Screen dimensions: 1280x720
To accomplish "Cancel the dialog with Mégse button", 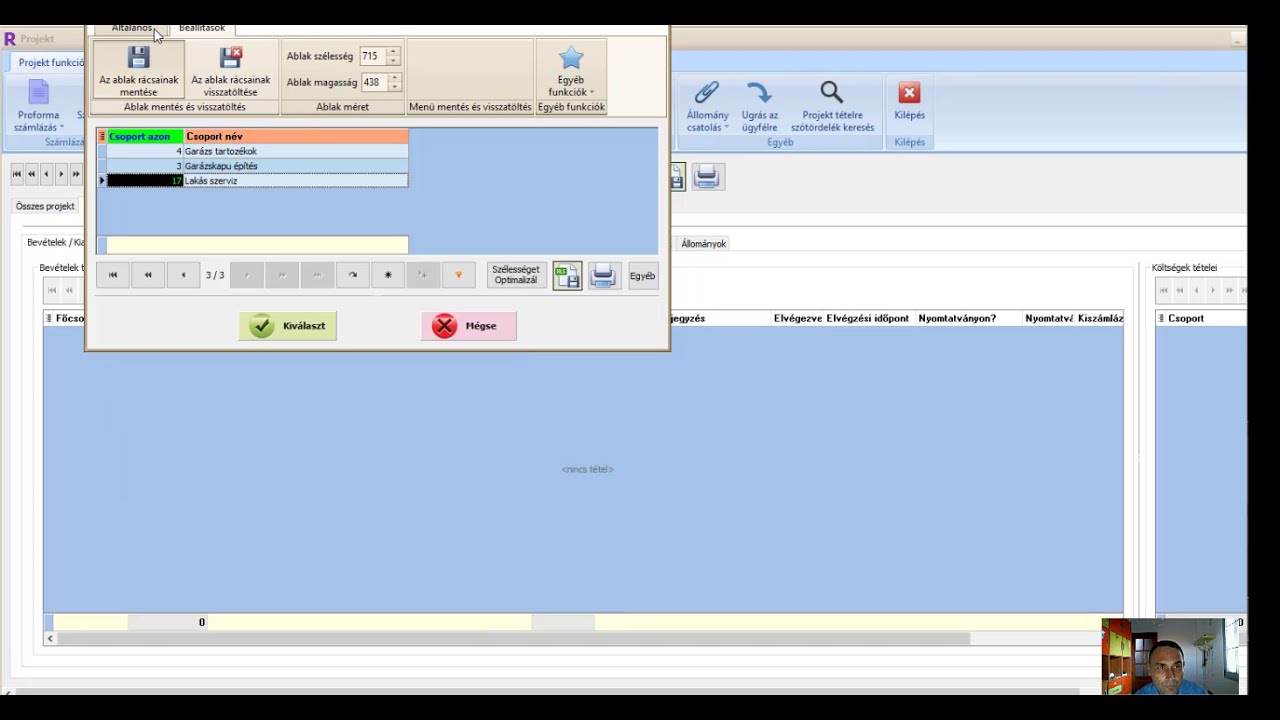I will click(468, 326).
